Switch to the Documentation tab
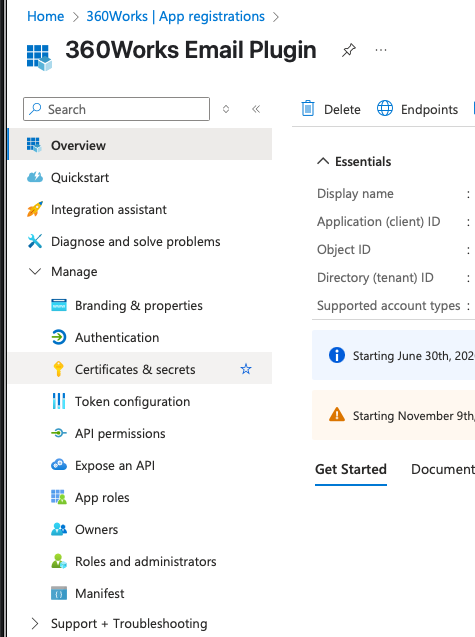Image resolution: width=475 pixels, height=637 pixels. pyautogui.click(x=443, y=469)
